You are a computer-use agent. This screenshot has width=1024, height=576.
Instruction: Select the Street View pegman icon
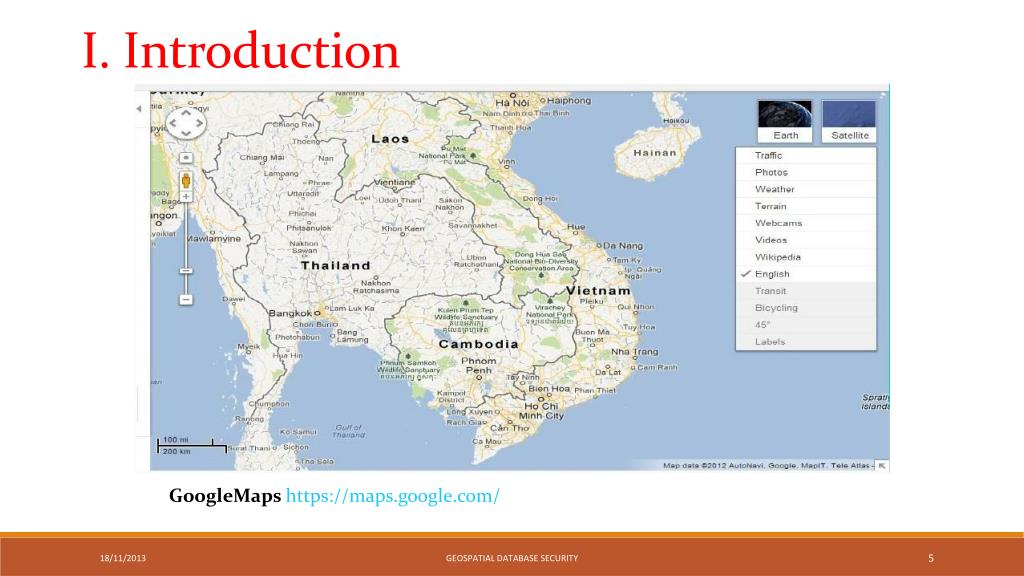point(186,180)
